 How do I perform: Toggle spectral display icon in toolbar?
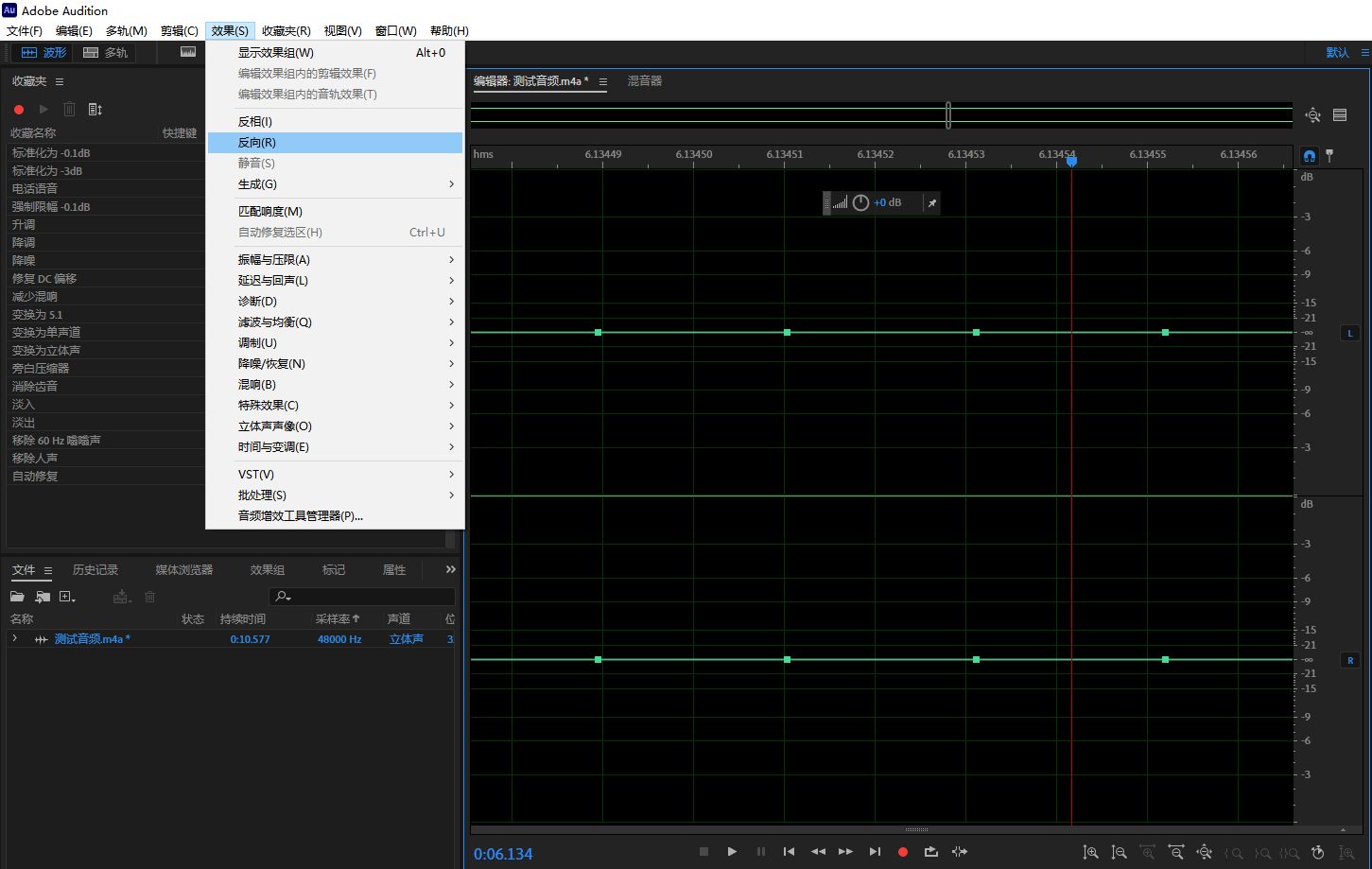(188, 53)
